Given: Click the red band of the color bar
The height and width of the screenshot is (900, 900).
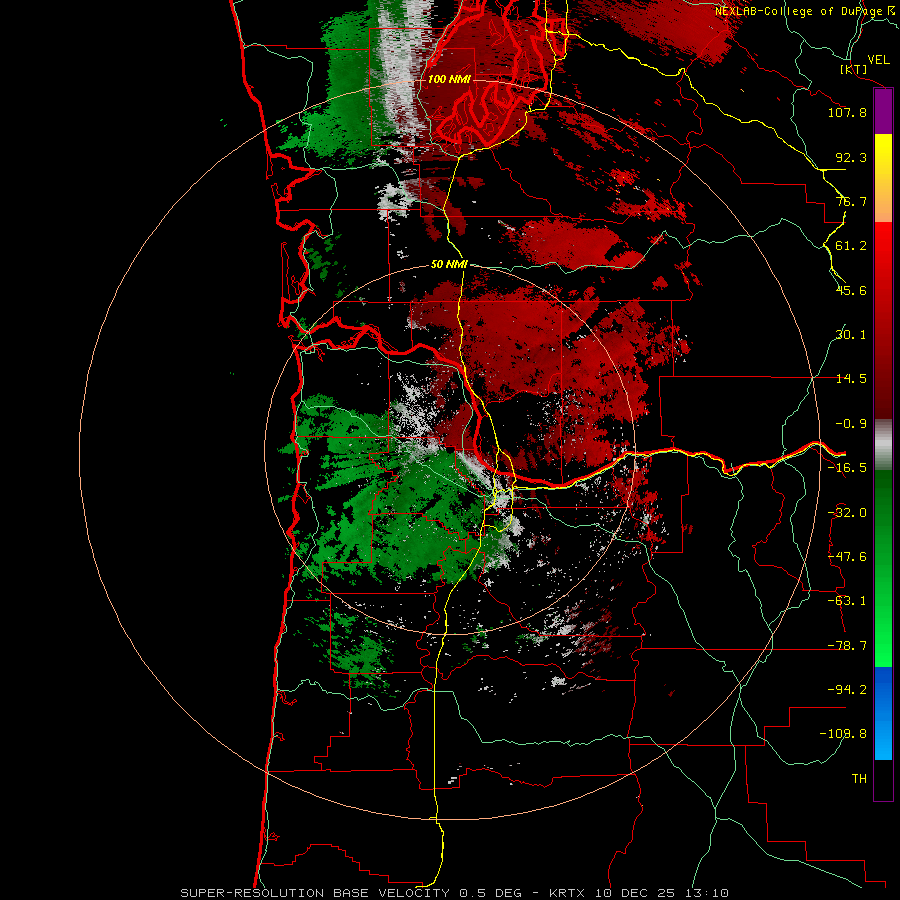Looking at the screenshot, I should (x=883, y=320).
